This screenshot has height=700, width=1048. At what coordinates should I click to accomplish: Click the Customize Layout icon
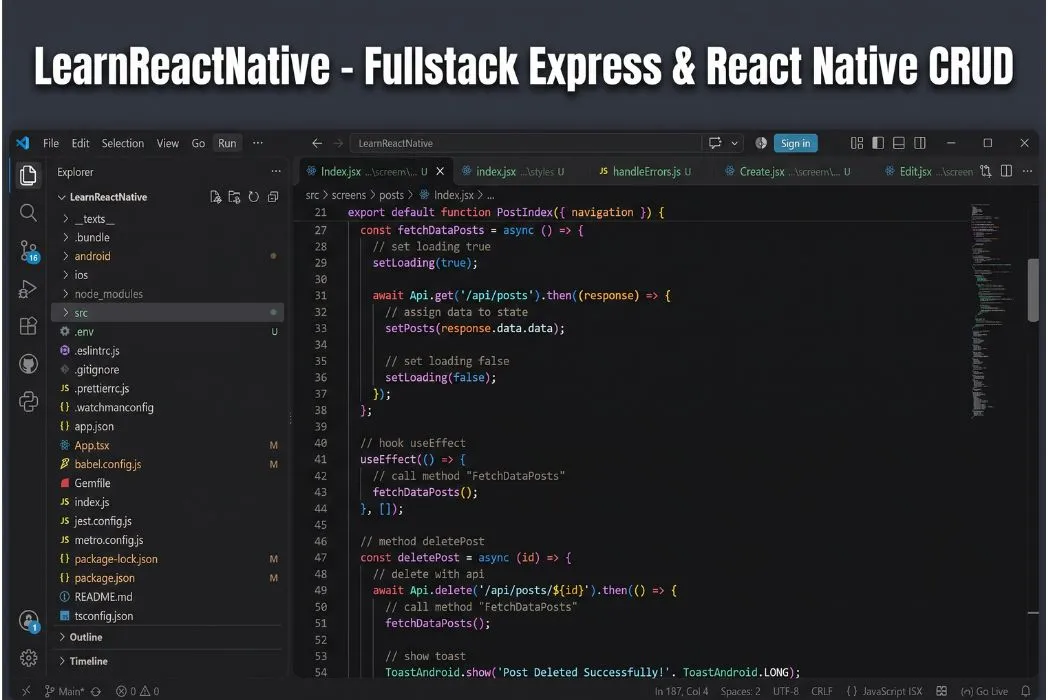[857, 143]
